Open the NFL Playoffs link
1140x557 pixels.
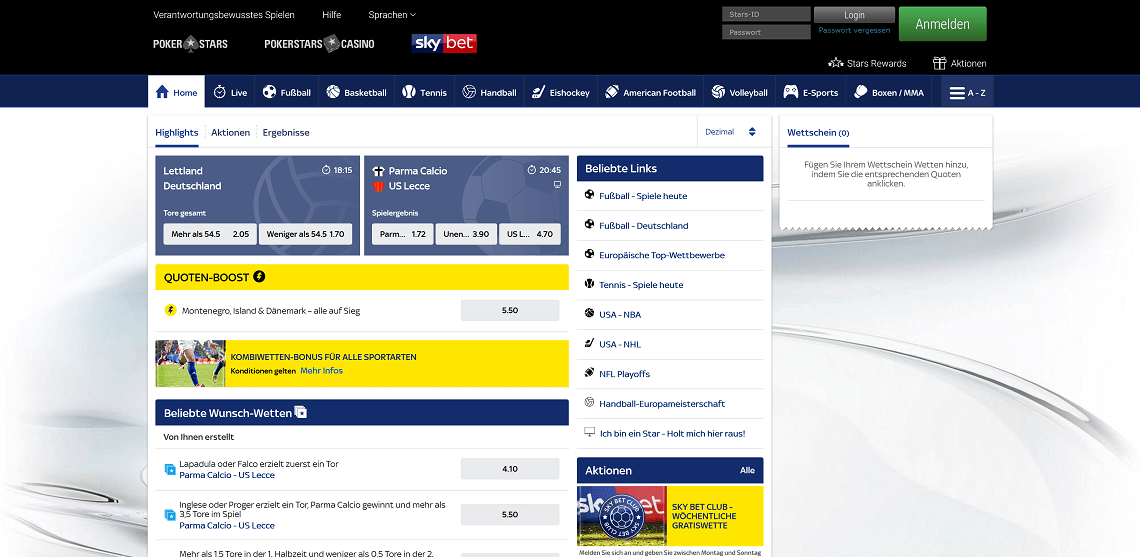click(625, 374)
